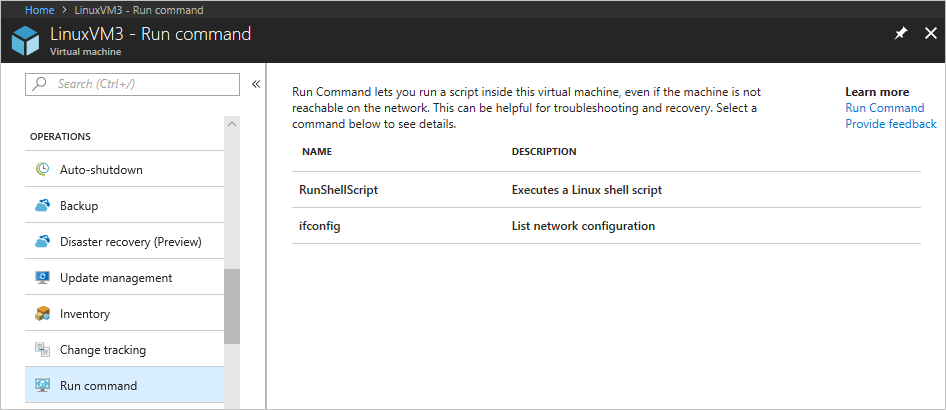Select the RunShellScript command row
The image size is (946, 410).
(339, 190)
